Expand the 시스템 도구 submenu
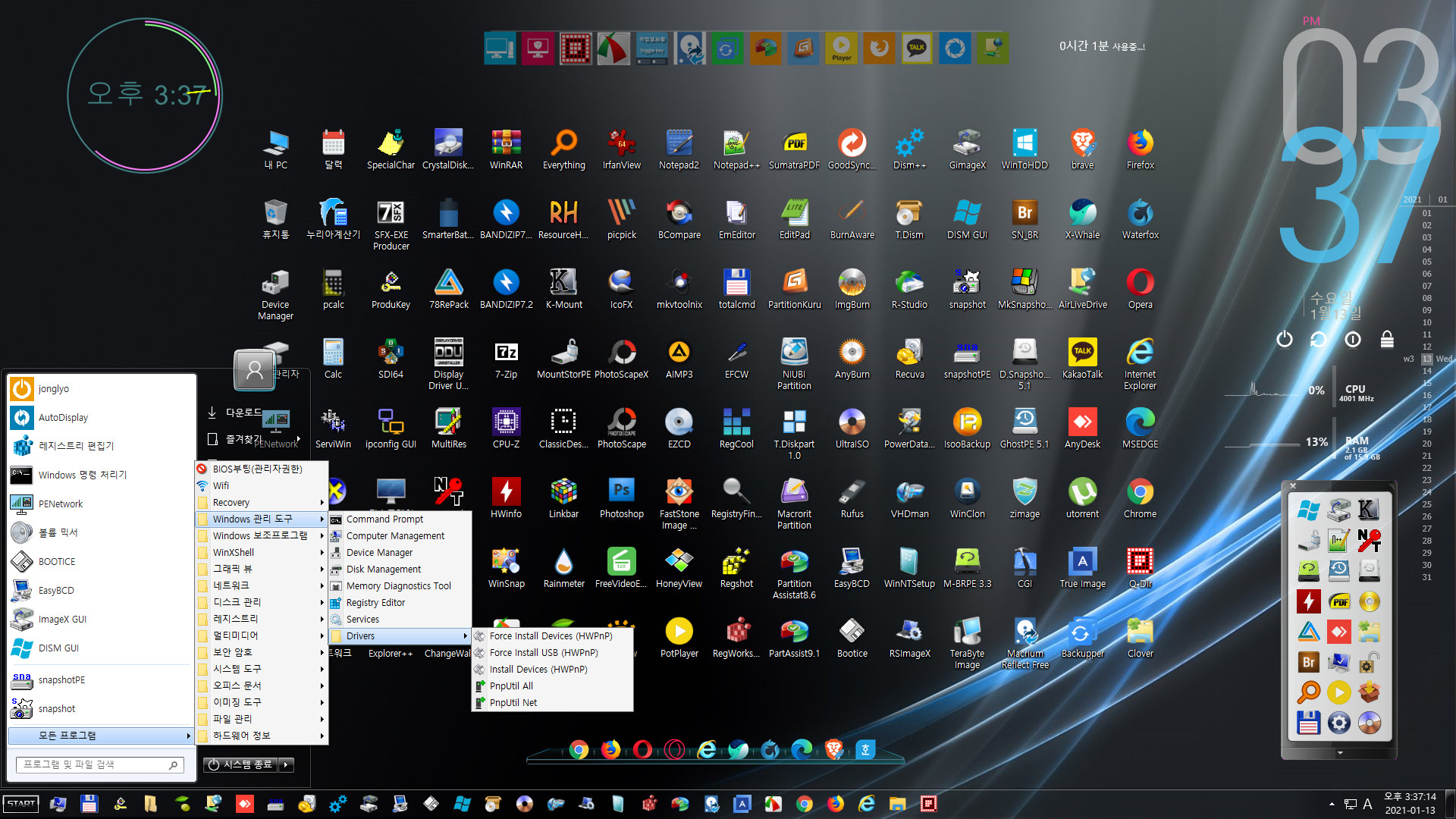Viewport: 1456px width, 819px height. (x=262, y=669)
